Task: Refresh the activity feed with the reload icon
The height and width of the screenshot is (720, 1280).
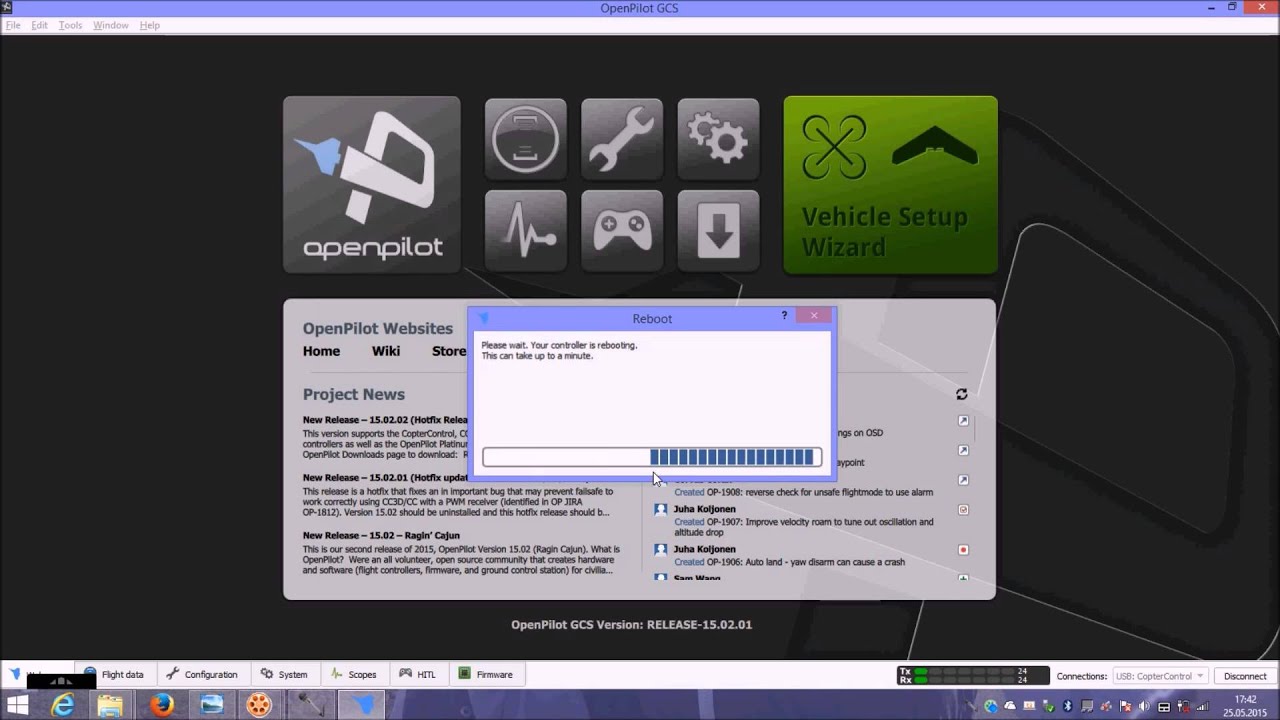Action: coord(961,394)
